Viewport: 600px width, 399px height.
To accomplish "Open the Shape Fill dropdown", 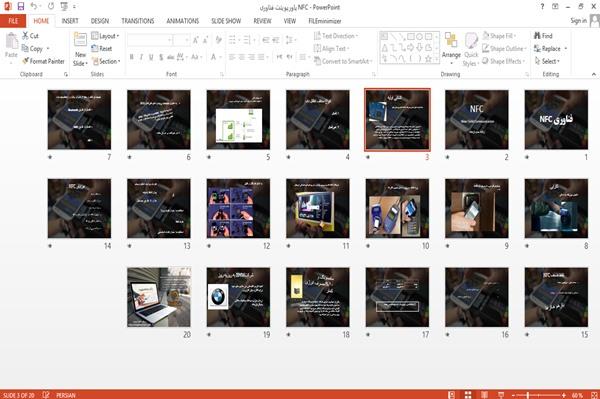I will (x=499, y=36).
